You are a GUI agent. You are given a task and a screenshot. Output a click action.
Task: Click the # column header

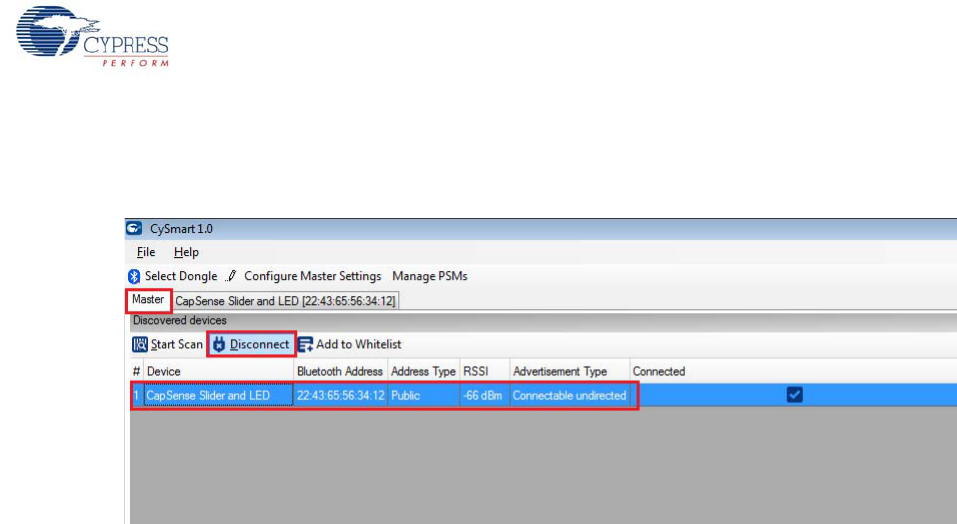pos(137,371)
